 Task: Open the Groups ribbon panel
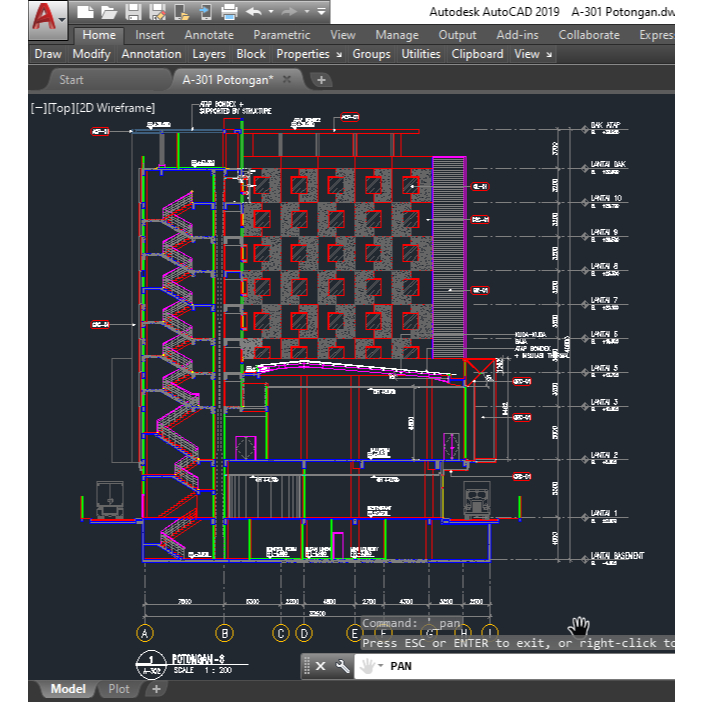coord(371,54)
